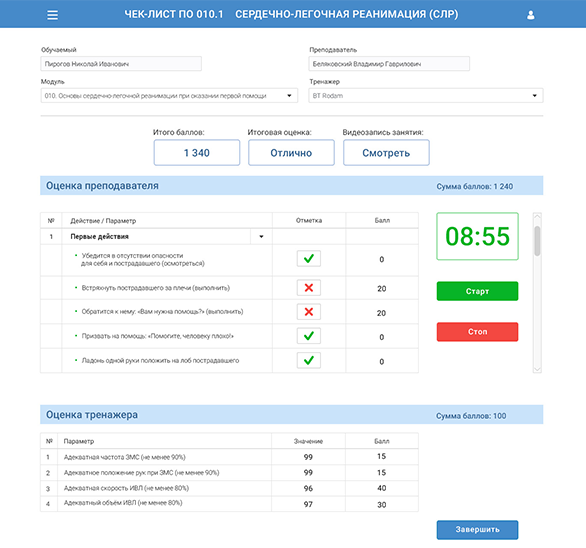Click the checklist scrollbar thumb
Screen dimensions: 586x548
[537, 241]
